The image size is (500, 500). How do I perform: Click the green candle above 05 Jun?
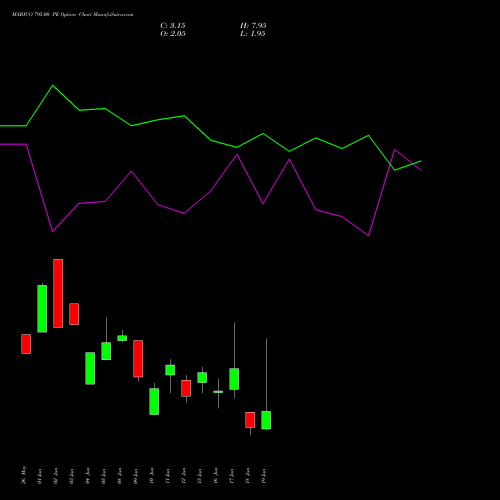point(106,351)
